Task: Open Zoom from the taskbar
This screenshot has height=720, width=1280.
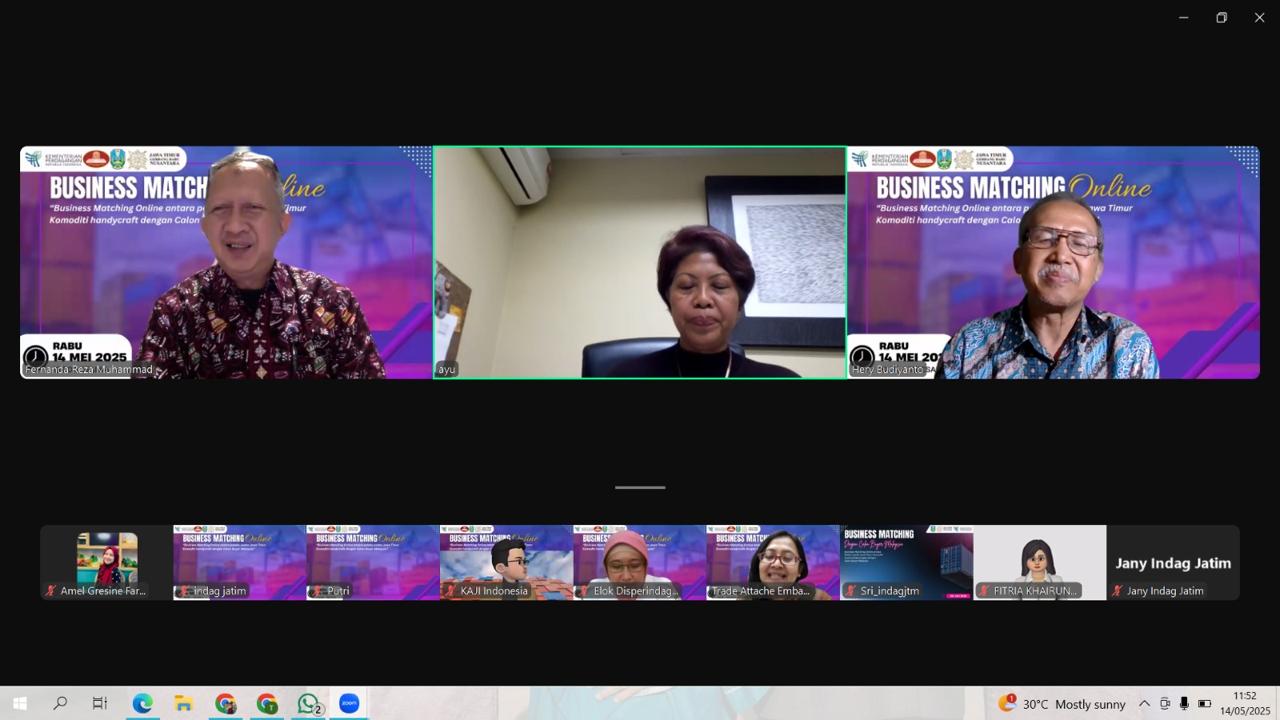Action: (x=349, y=703)
